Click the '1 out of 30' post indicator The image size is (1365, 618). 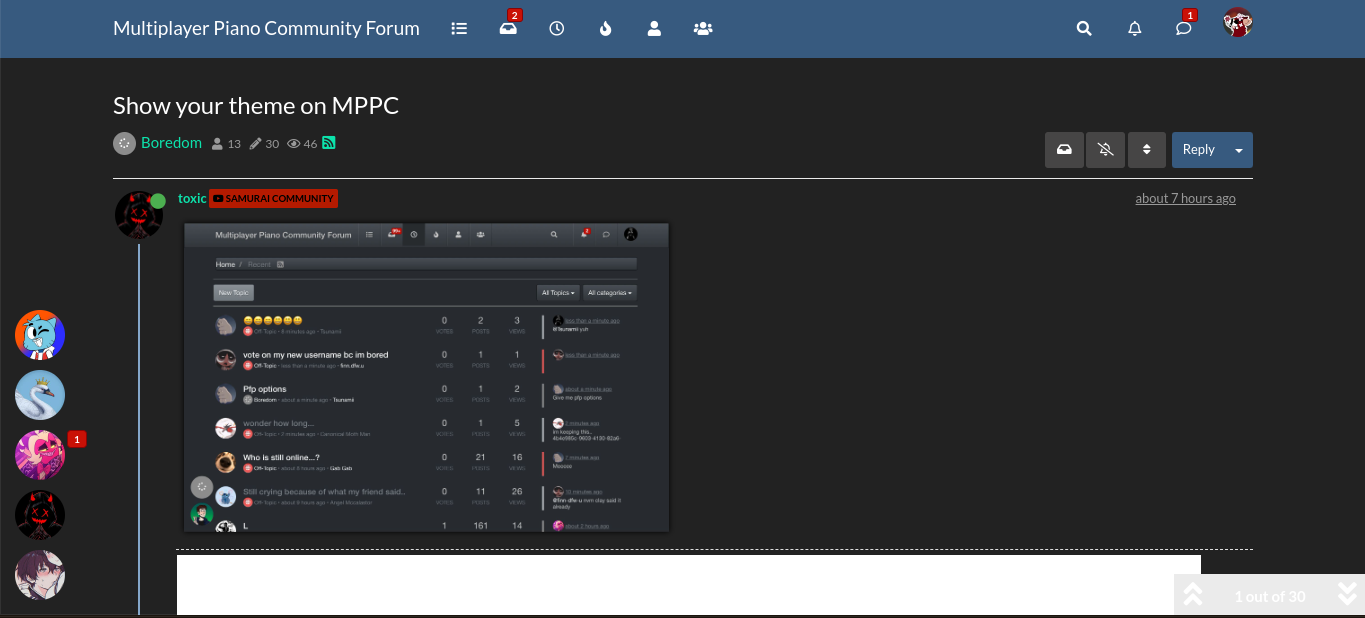coord(1270,596)
